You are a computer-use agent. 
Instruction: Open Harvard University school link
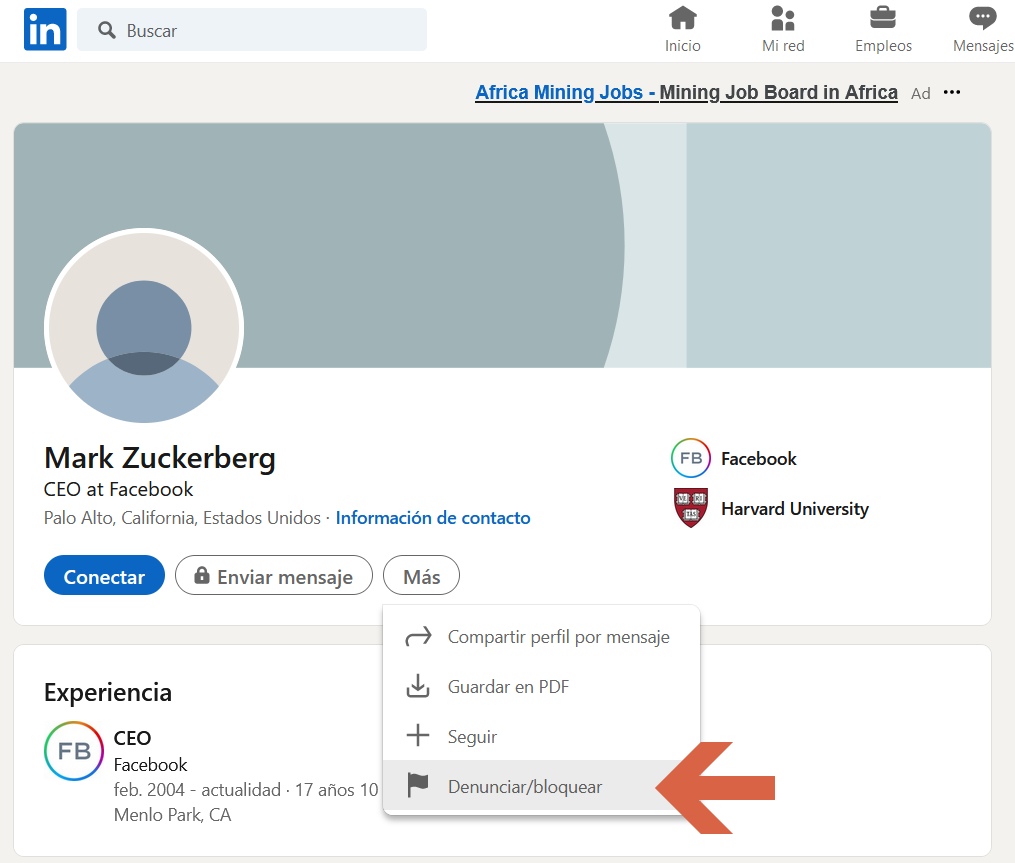click(x=795, y=509)
